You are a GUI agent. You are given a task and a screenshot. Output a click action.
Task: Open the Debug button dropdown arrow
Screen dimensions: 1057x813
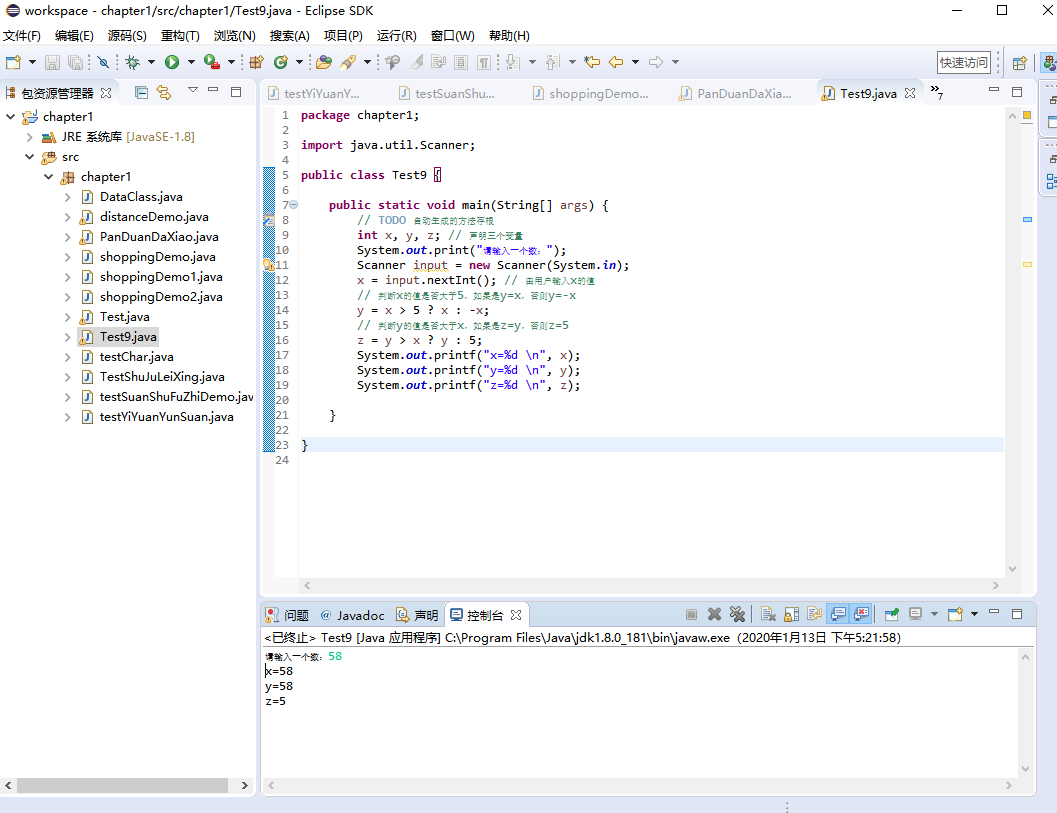151,62
